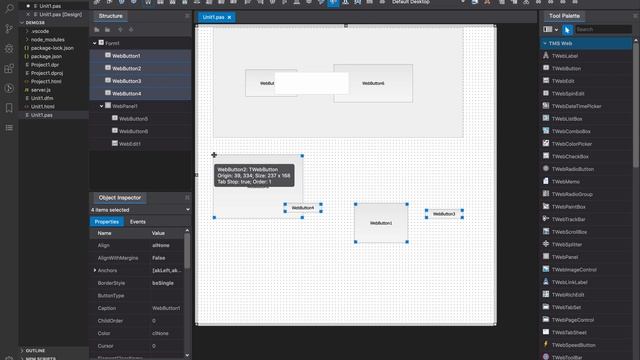Click WebButton3 on the design form
Viewport: 640px width, 360px height.
pos(444,214)
